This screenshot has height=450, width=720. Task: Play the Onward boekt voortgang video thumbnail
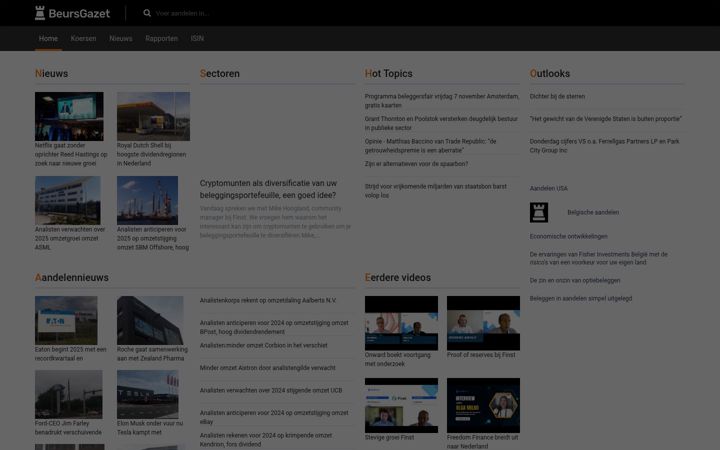click(401, 323)
